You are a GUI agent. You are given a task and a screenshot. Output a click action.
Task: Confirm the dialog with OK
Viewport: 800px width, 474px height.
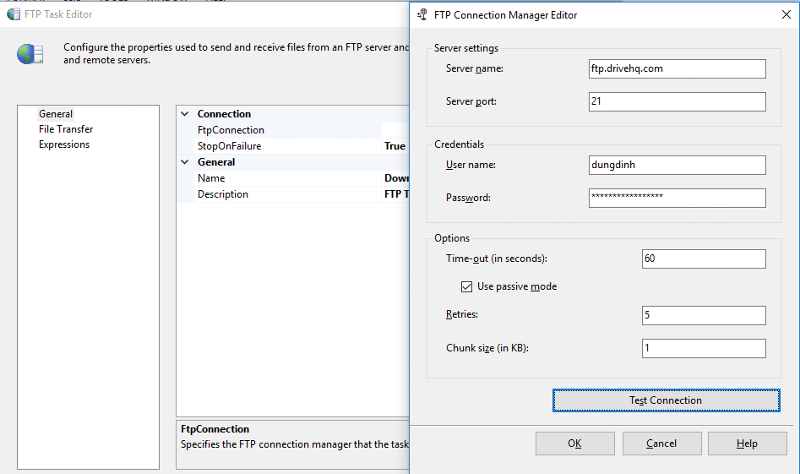[574, 443]
